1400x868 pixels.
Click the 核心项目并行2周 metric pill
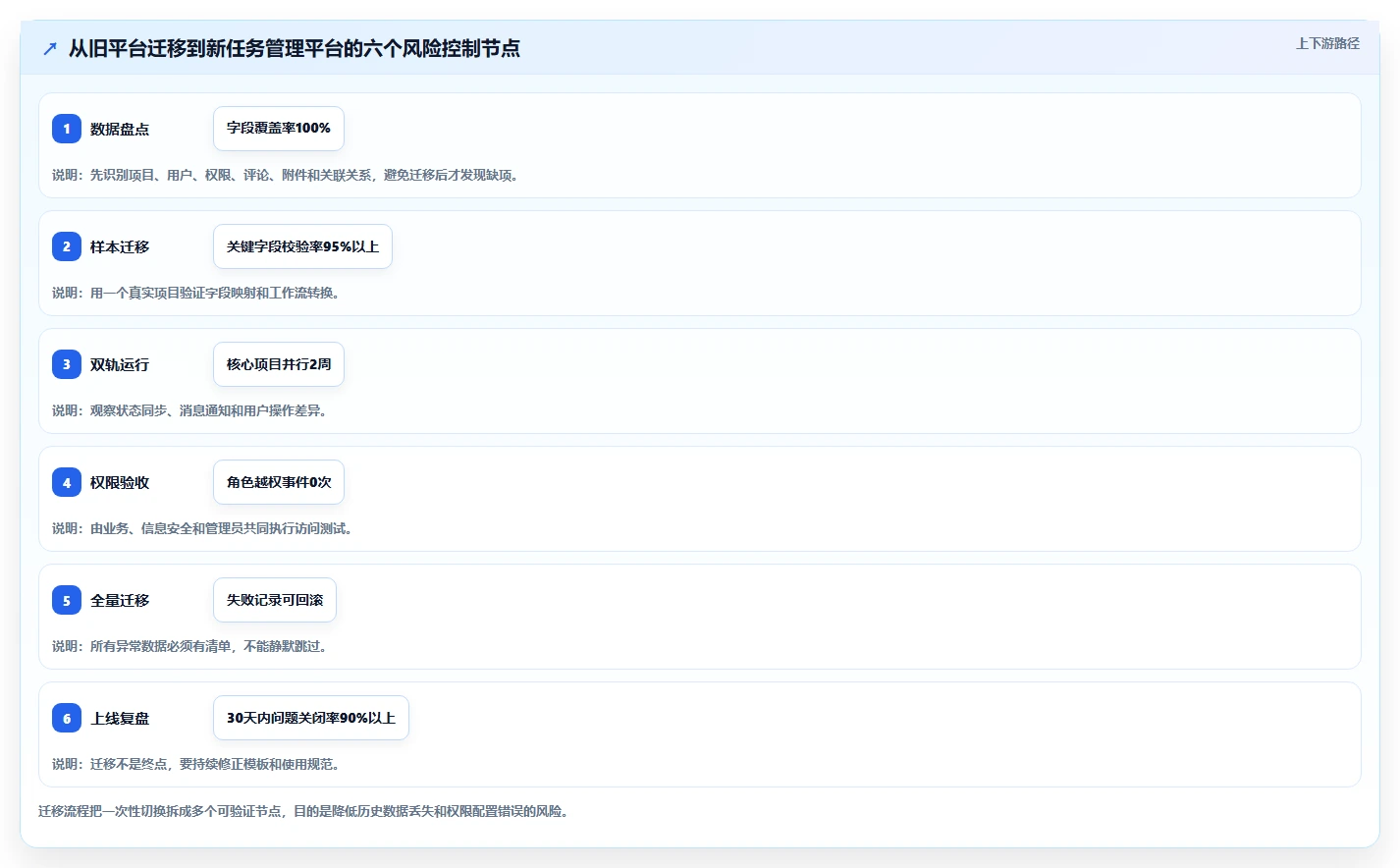click(x=279, y=364)
